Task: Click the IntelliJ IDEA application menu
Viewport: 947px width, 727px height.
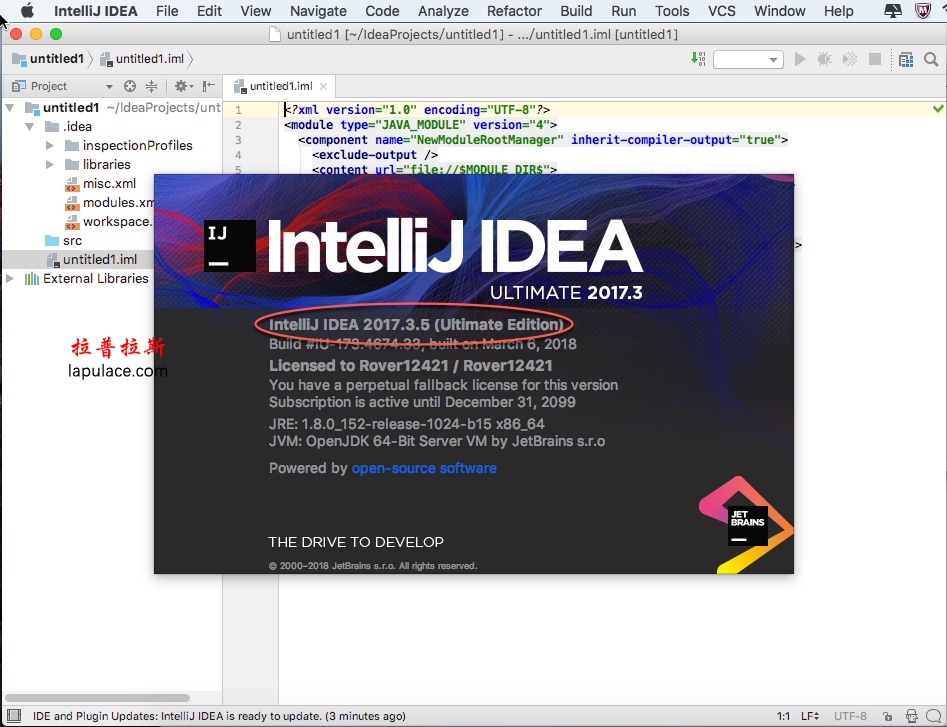Action: pos(95,11)
